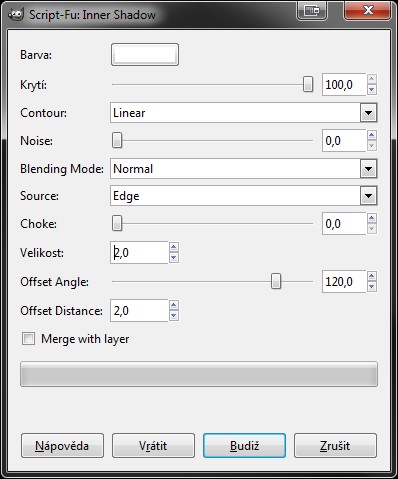This screenshot has width=398, height=479.
Task: Open the Contour dropdown
Action: point(244,113)
